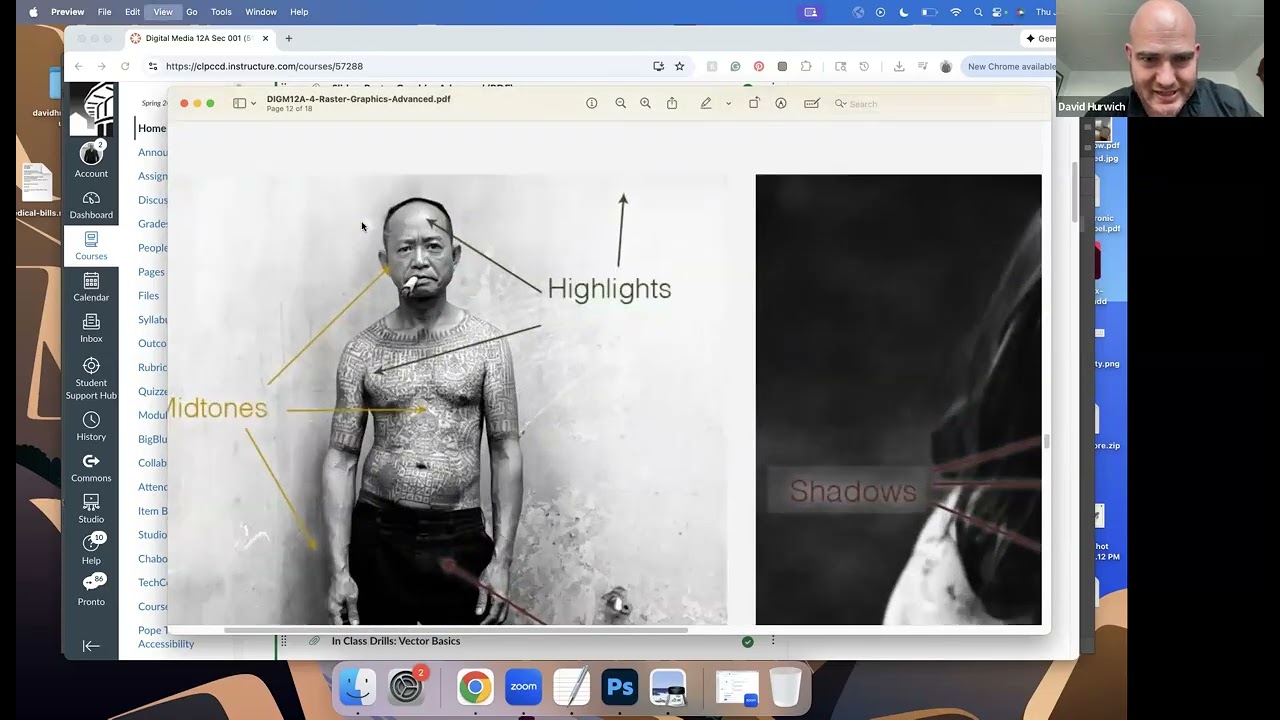Open the Apple menu

click(x=33, y=12)
